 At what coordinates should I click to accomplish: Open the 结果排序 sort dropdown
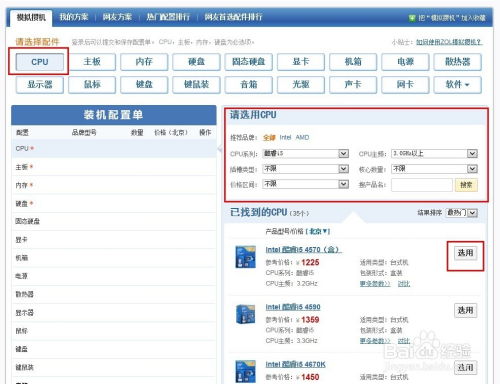[x=462, y=213]
